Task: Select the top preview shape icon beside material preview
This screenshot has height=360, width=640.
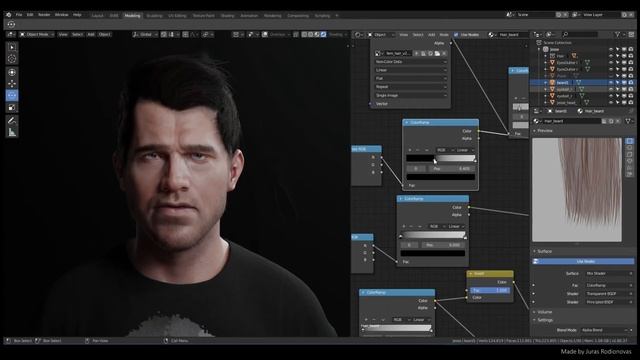Action: click(x=629, y=141)
